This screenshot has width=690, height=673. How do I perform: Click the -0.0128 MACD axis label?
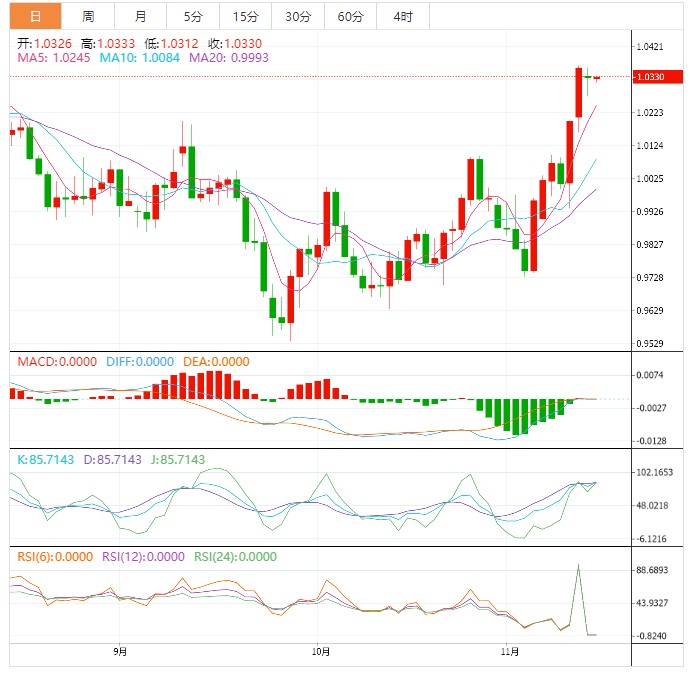[650, 441]
